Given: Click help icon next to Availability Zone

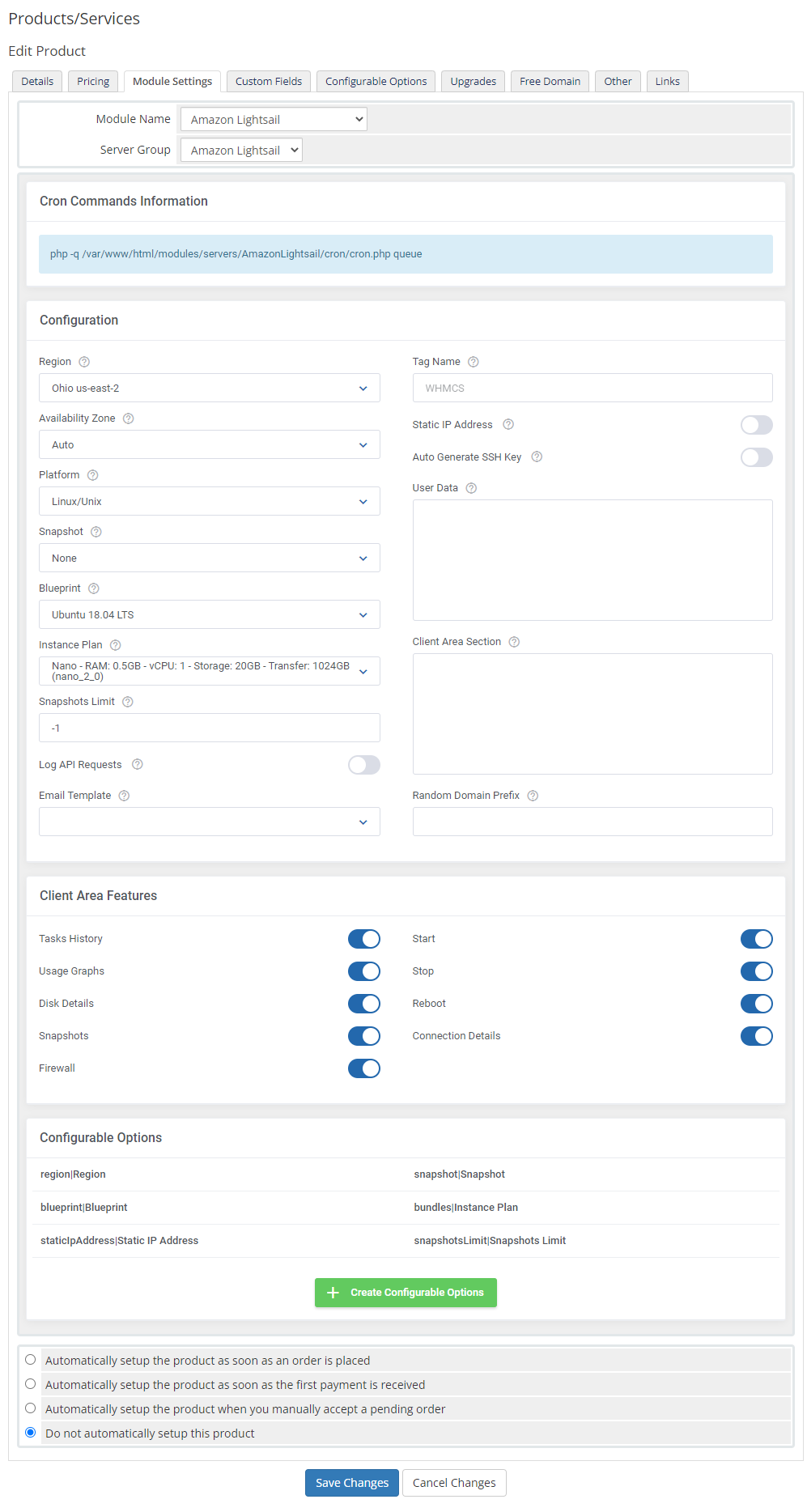Looking at the screenshot, I should 128,418.
